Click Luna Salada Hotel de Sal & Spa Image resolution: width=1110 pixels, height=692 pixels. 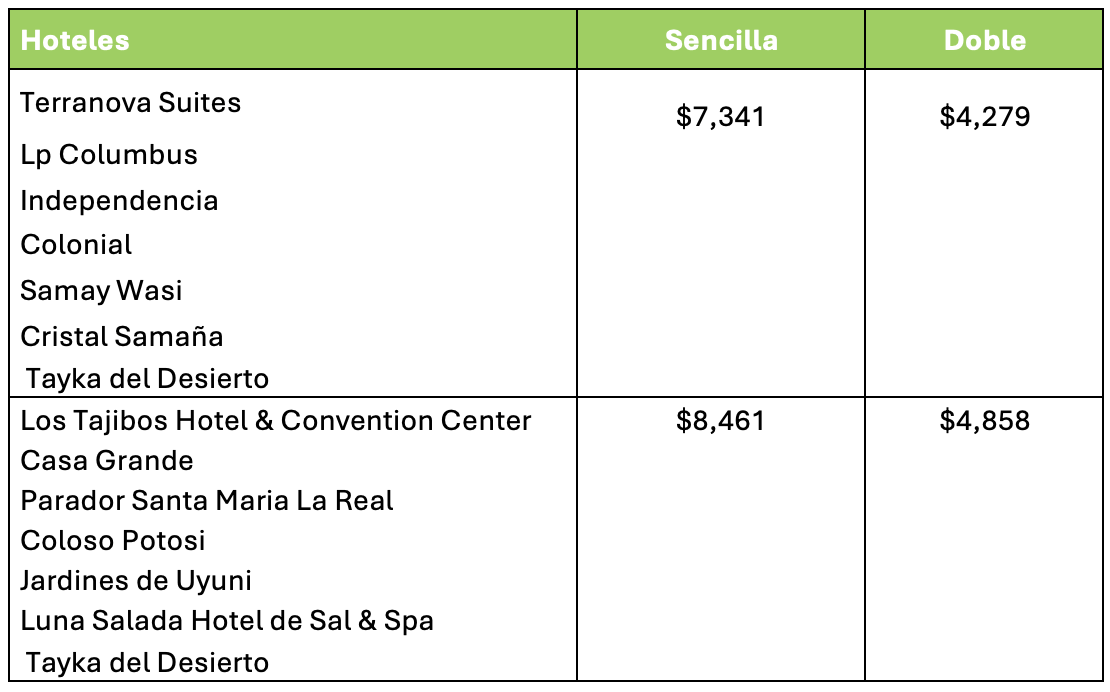(x=227, y=621)
